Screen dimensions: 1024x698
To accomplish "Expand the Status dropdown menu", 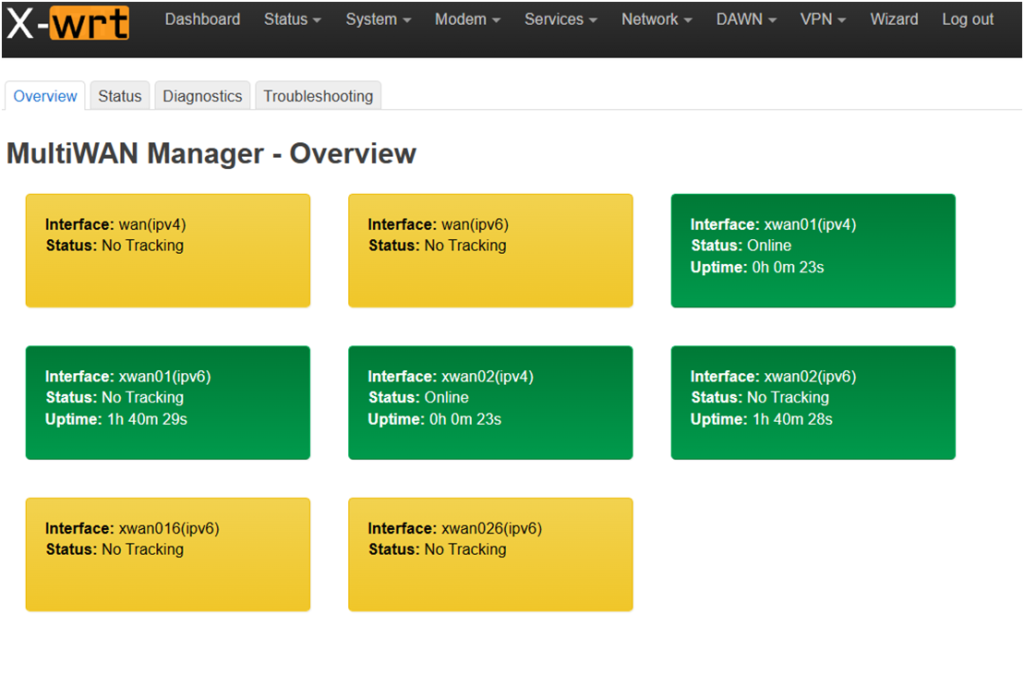I will tap(293, 20).
